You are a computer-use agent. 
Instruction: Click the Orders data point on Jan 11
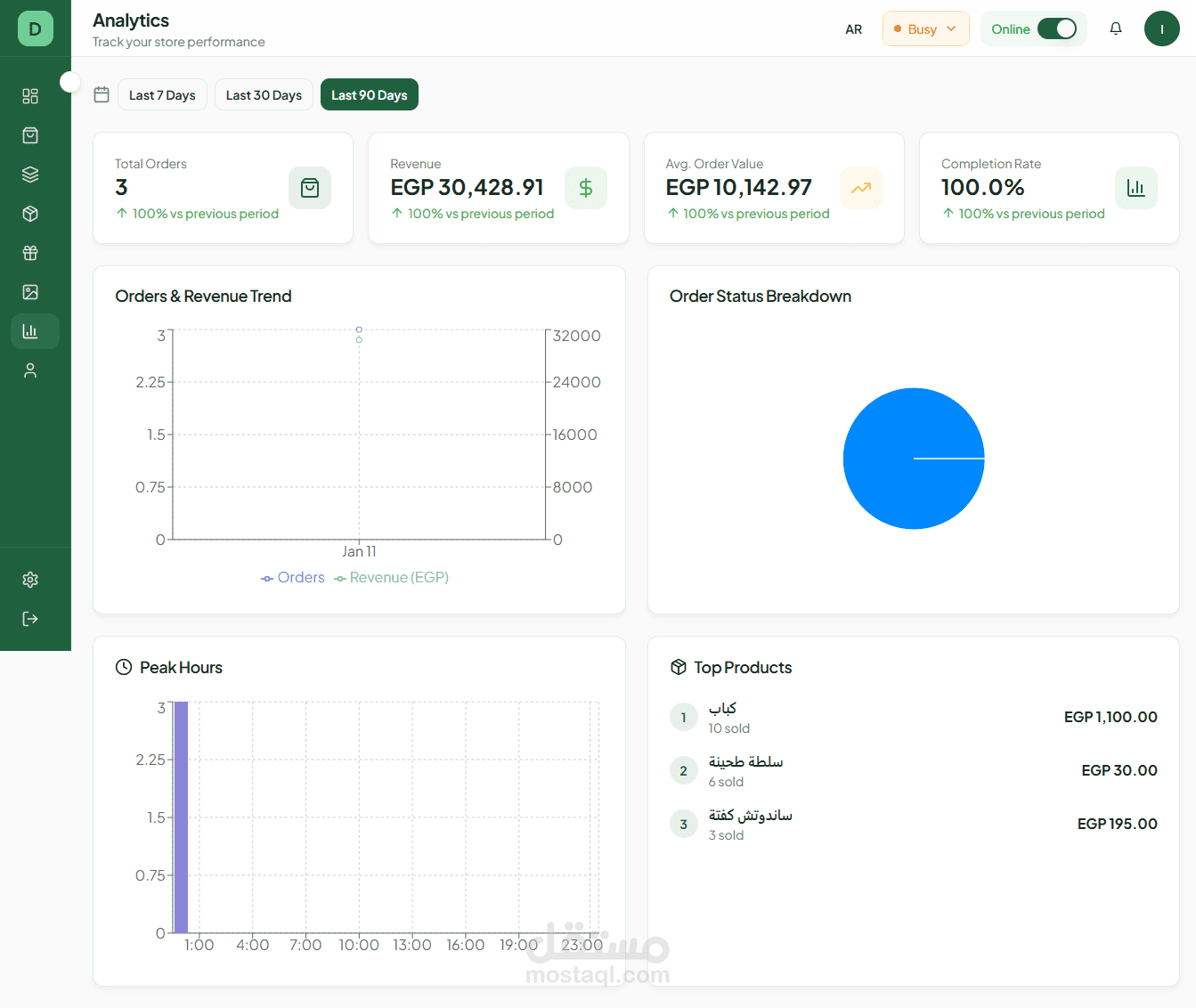point(359,329)
